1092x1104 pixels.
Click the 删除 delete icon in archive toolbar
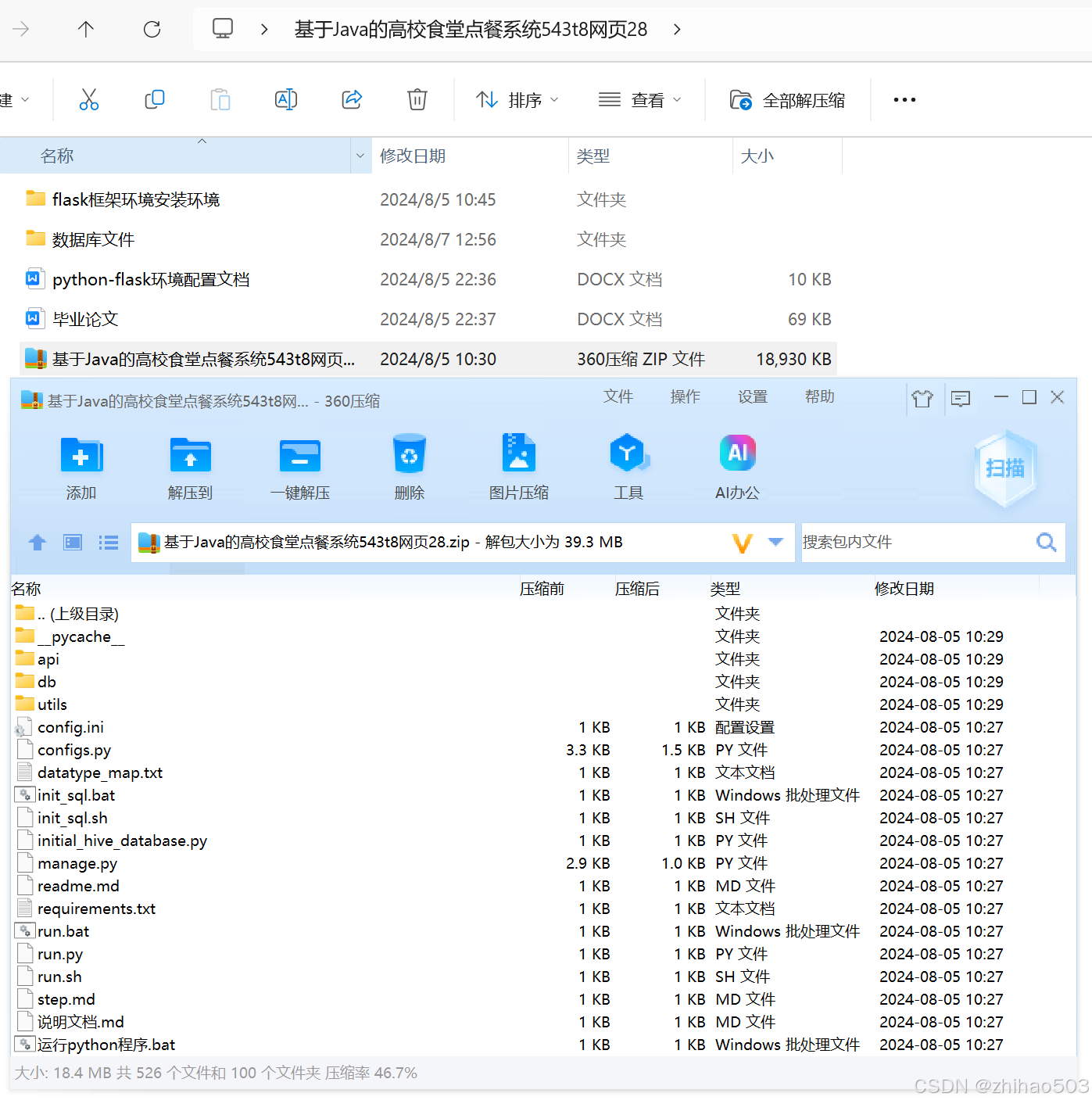(x=410, y=467)
